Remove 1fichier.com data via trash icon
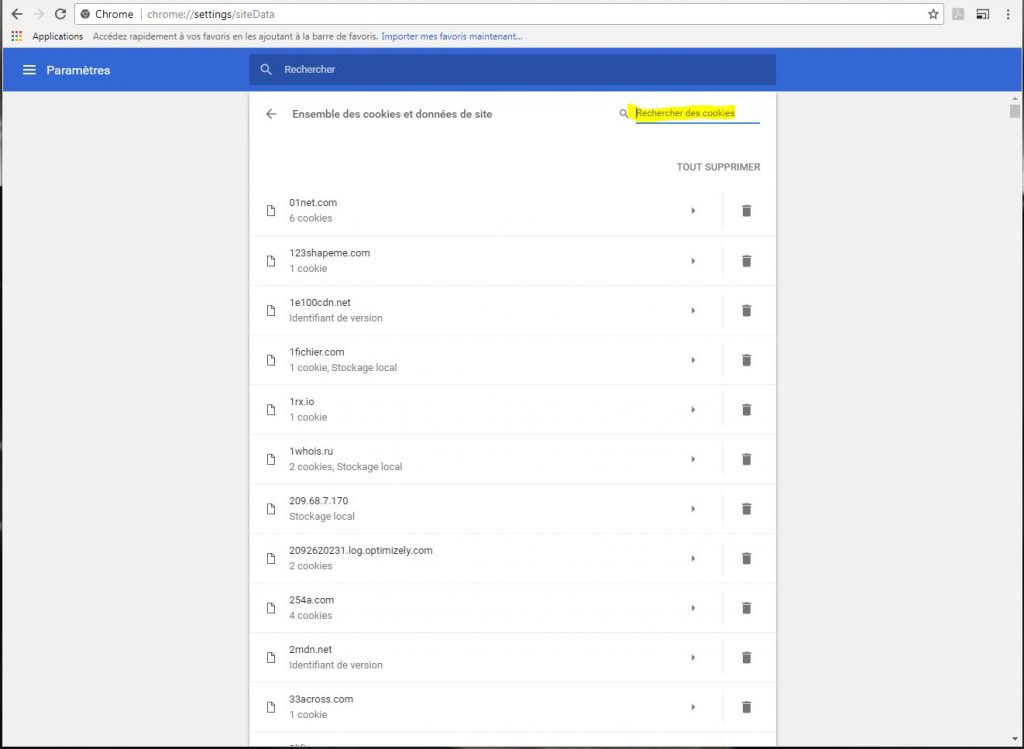The image size is (1024, 749). coord(745,360)
